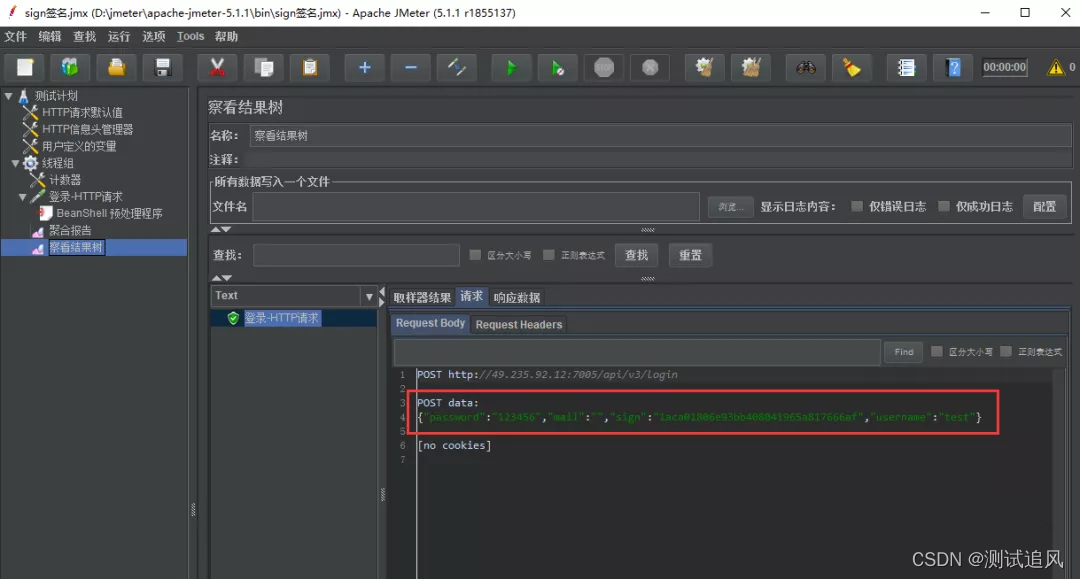Click Start no pauses icon

(557, 67)
